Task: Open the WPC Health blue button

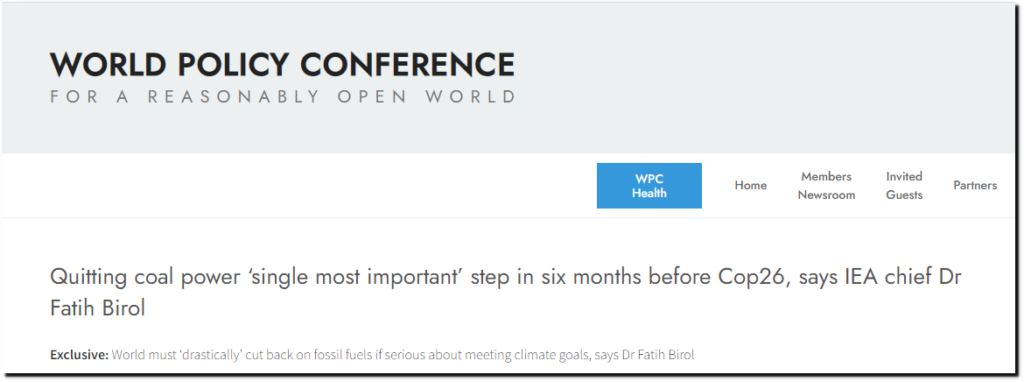Action: (x=649, y=185)
